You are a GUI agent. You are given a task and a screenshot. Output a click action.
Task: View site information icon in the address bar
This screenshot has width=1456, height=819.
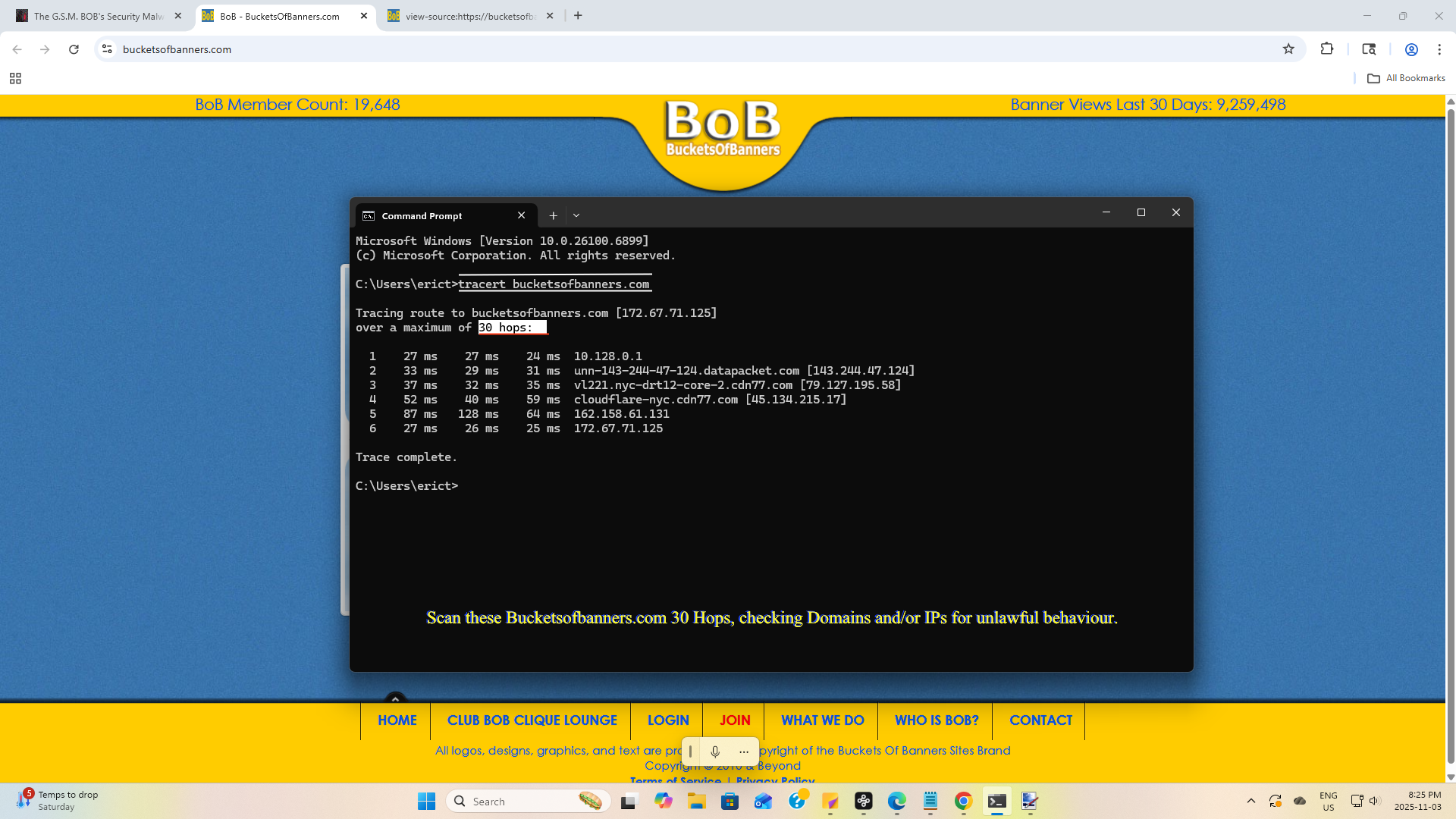[x=107, y=49]
